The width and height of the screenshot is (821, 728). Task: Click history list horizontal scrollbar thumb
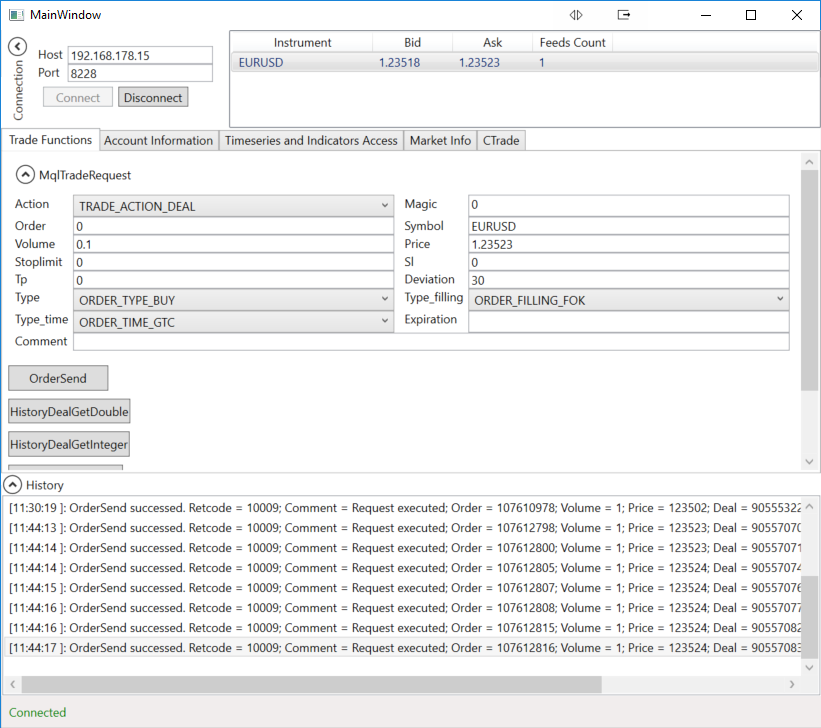[x=312, y=684]
